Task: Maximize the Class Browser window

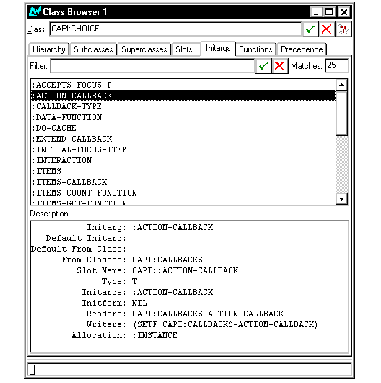Action: tap(329, 12)
